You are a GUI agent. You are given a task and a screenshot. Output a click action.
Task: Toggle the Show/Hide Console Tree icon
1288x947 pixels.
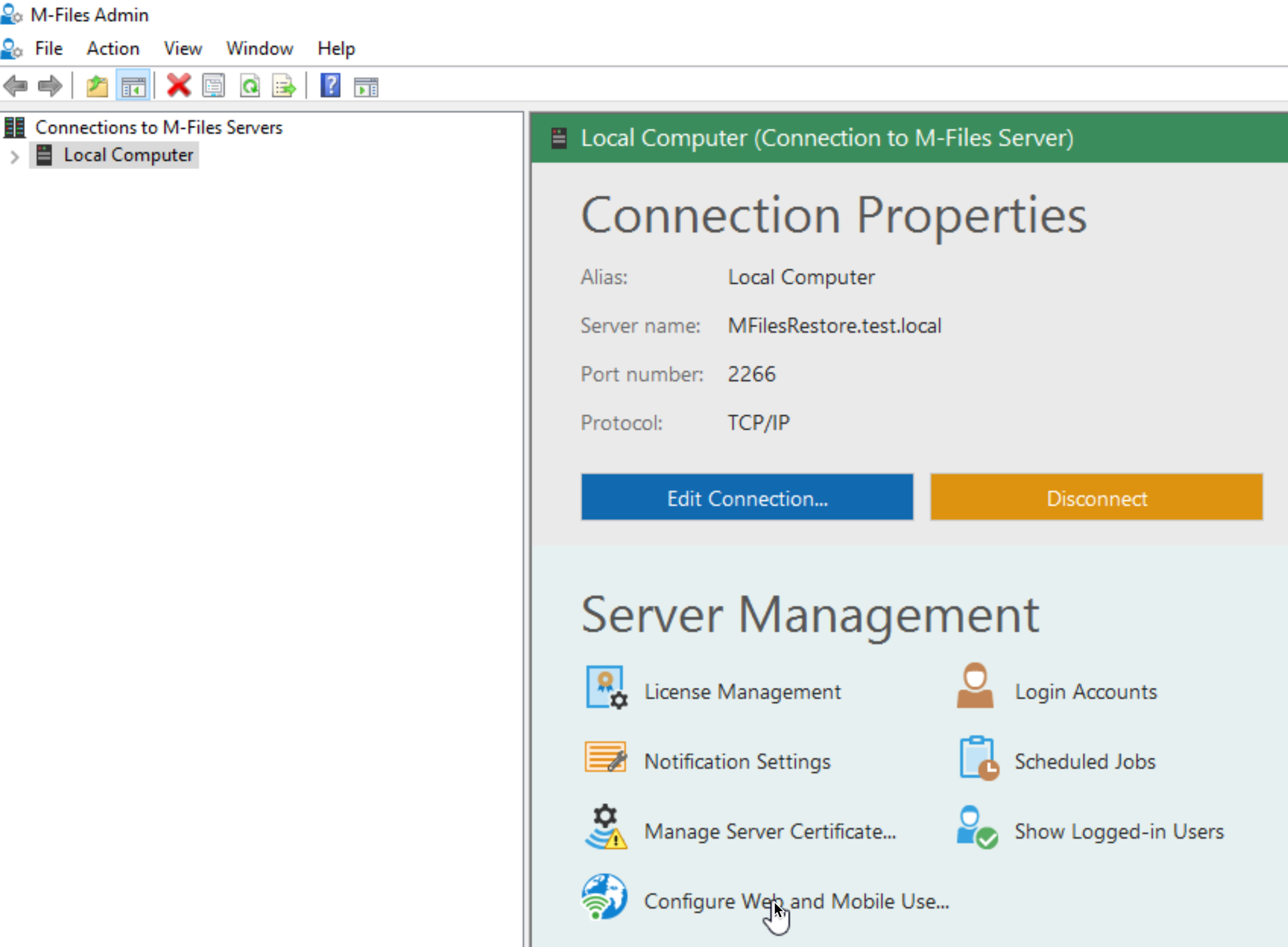133,86
